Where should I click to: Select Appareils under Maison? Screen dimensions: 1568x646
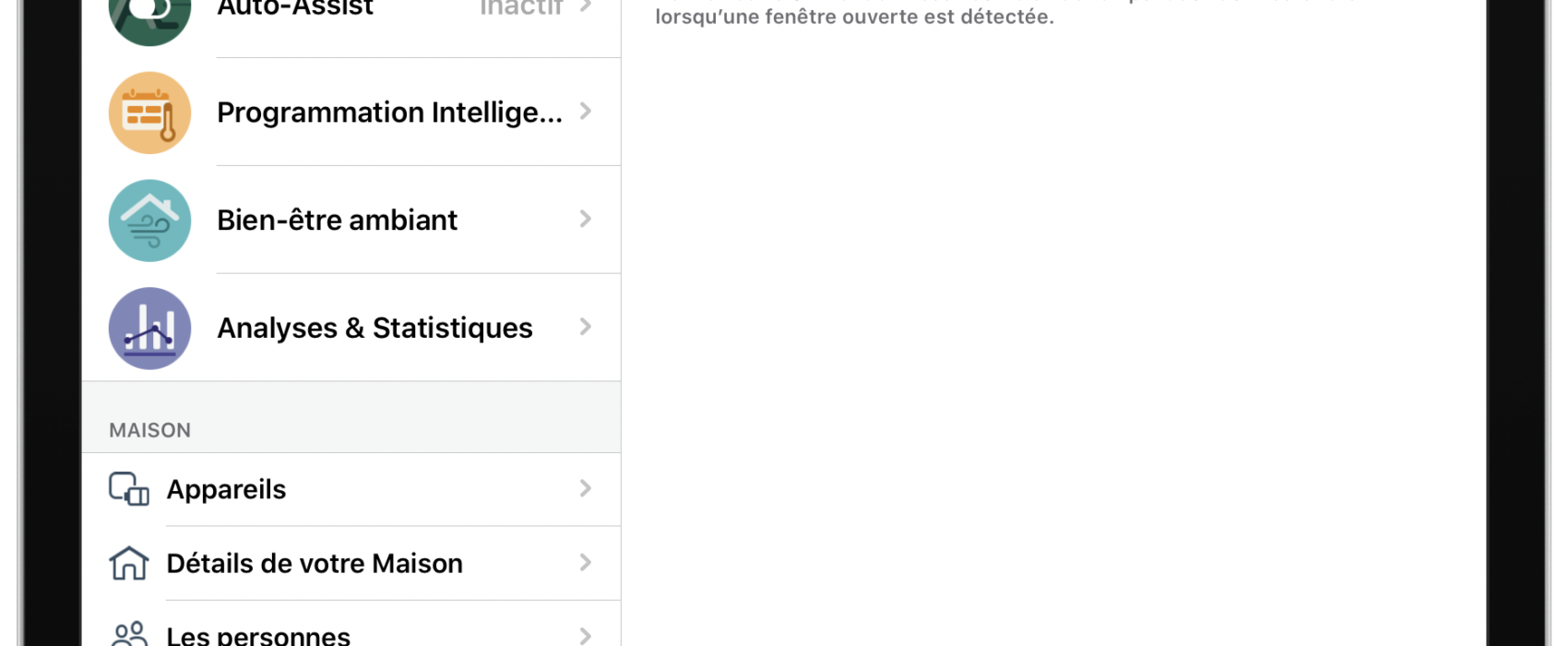pos(351,489)
